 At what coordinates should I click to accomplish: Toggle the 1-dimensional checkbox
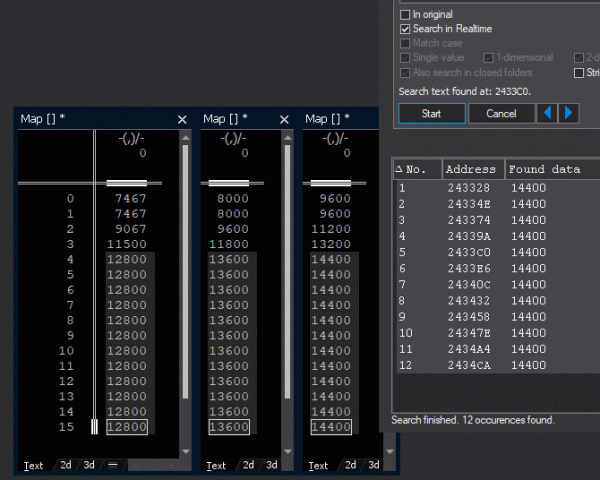(488, 58)
